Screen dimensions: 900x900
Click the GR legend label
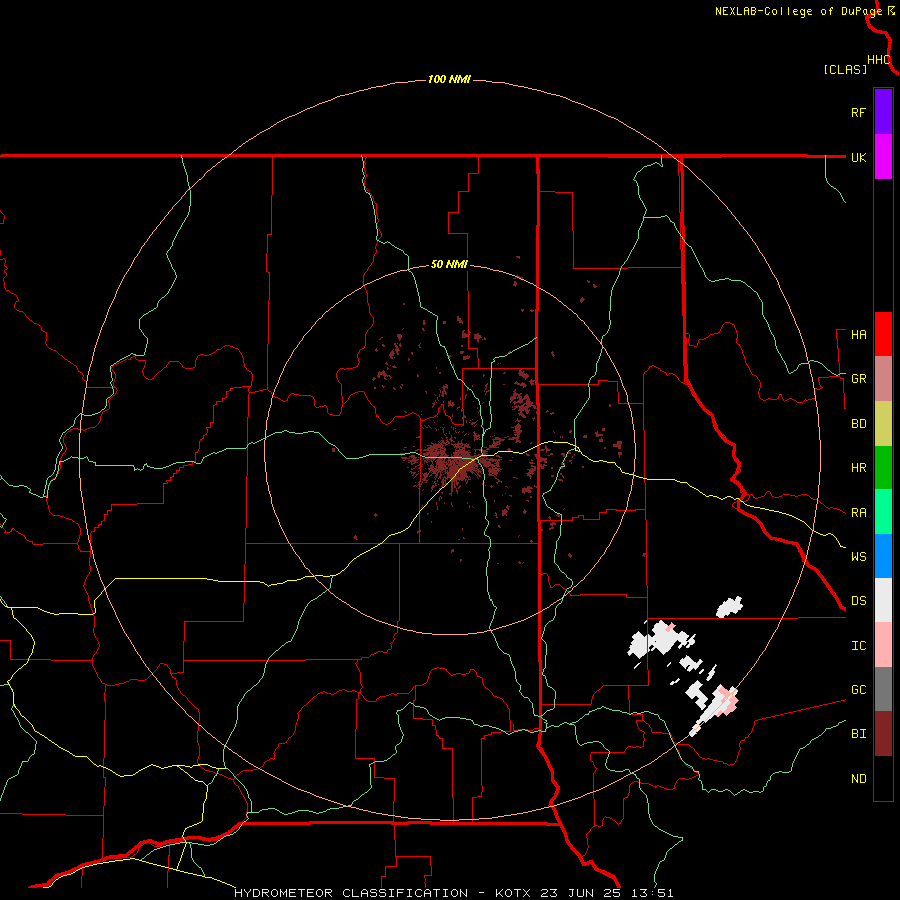coord(858,379)
